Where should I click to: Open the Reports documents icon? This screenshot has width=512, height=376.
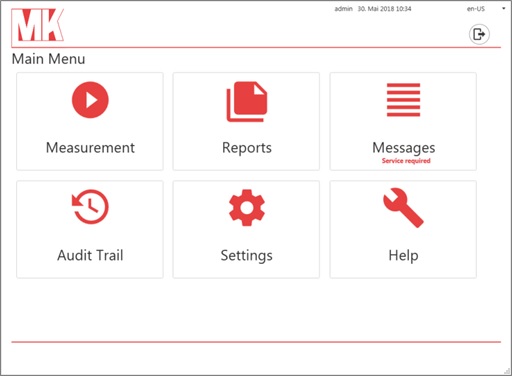pyautogui.click(x=247, y=102)
